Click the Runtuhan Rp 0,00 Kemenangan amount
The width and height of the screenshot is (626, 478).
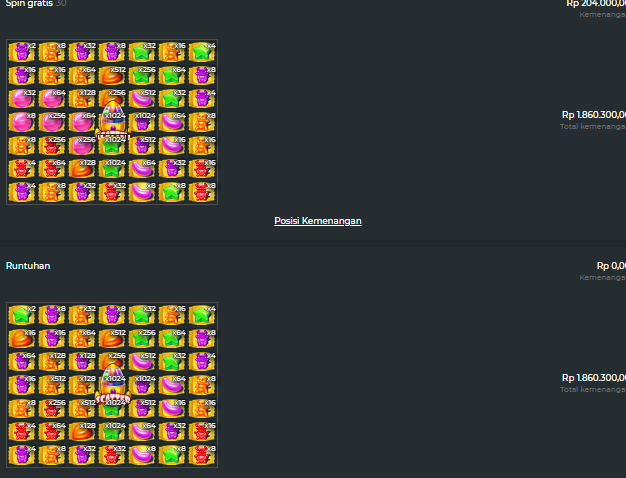coord(611,266)
